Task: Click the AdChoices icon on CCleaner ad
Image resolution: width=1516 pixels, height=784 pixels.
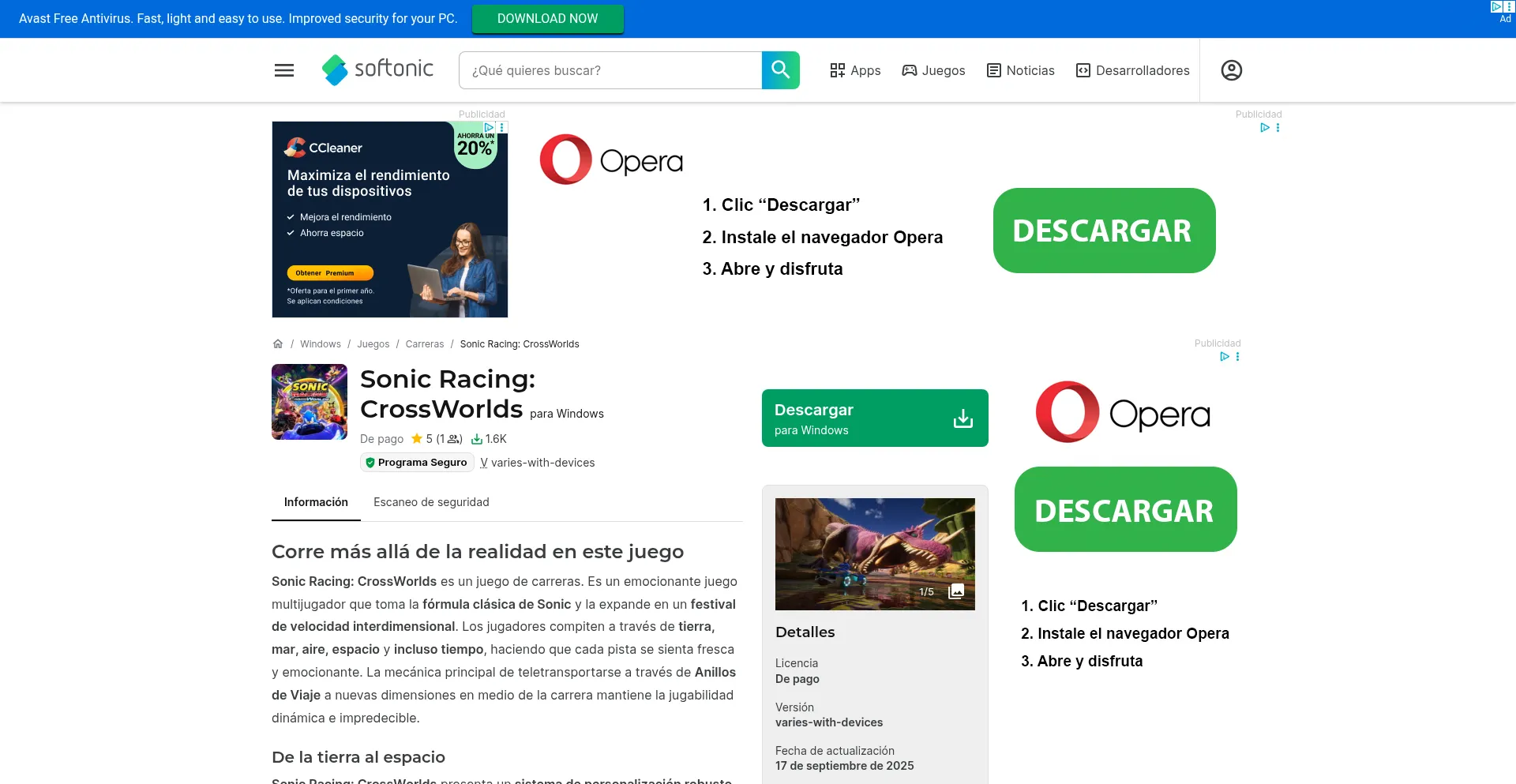Action: click(489, 127)
